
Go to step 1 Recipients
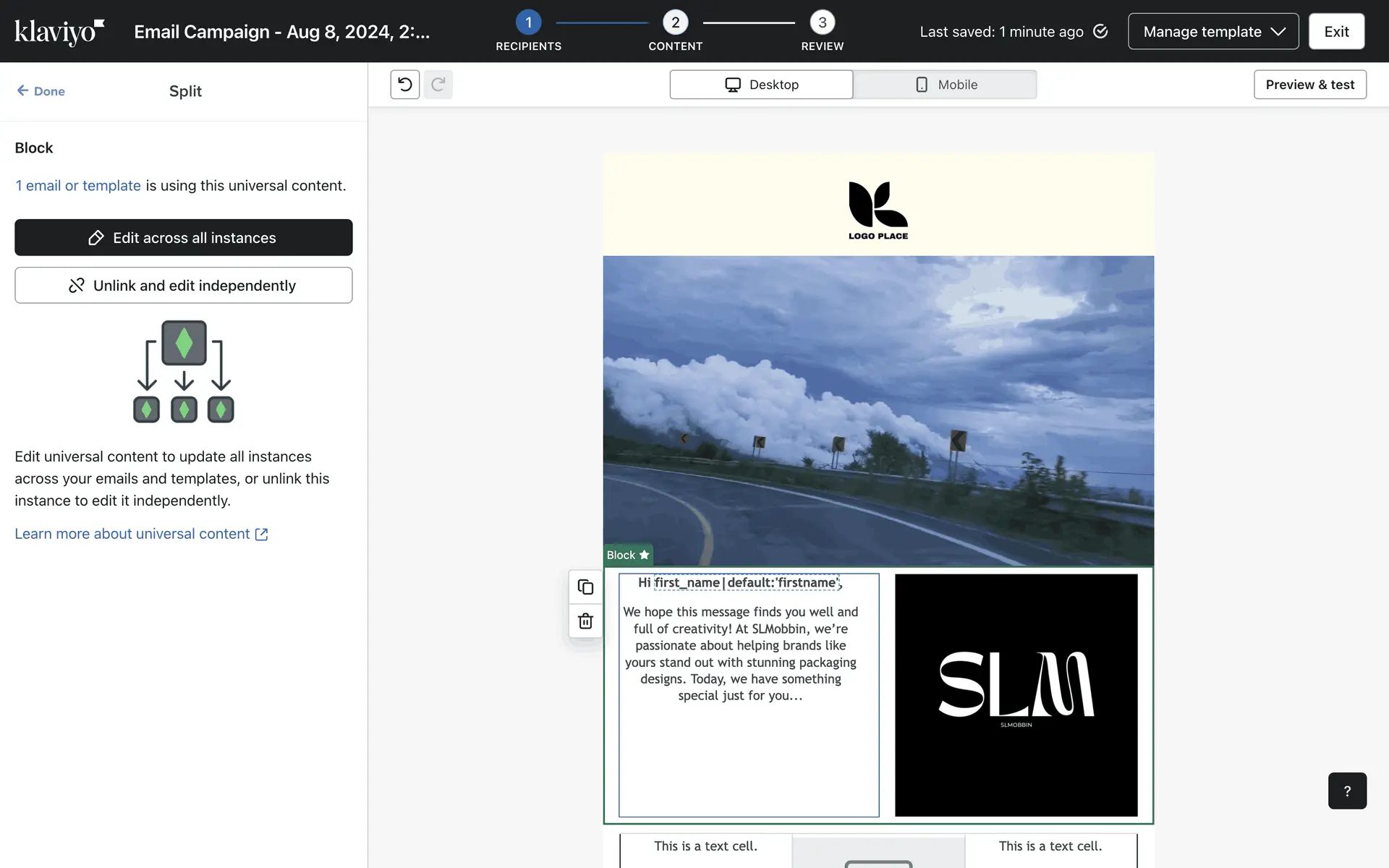pyautogui.click(x=528, y=23)
